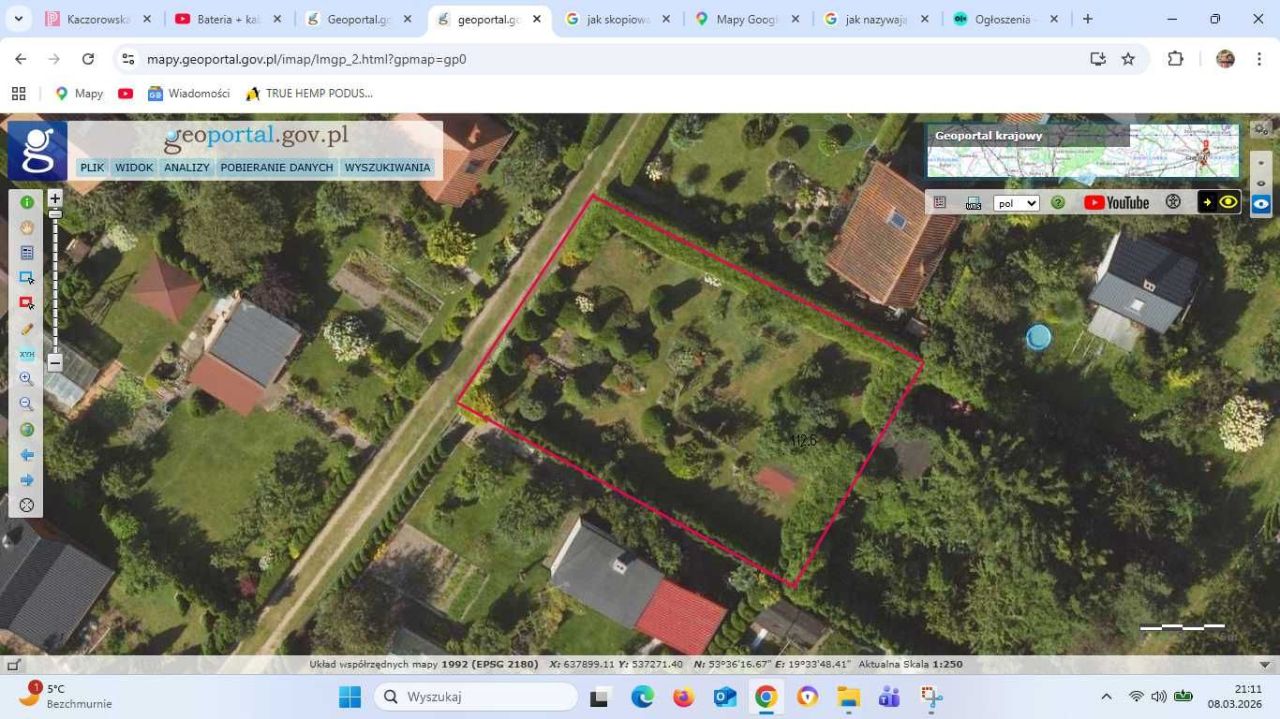Open the Chrome three-dot menu
This screenshot has height=719, width=1280.
pyautogui.click(x=1257, y=59)
